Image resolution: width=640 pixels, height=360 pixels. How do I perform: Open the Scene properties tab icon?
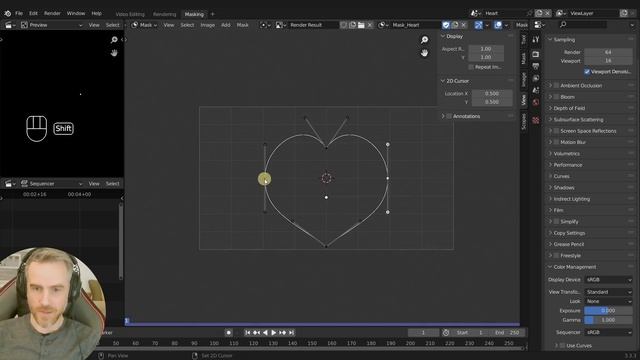point(536,90)
